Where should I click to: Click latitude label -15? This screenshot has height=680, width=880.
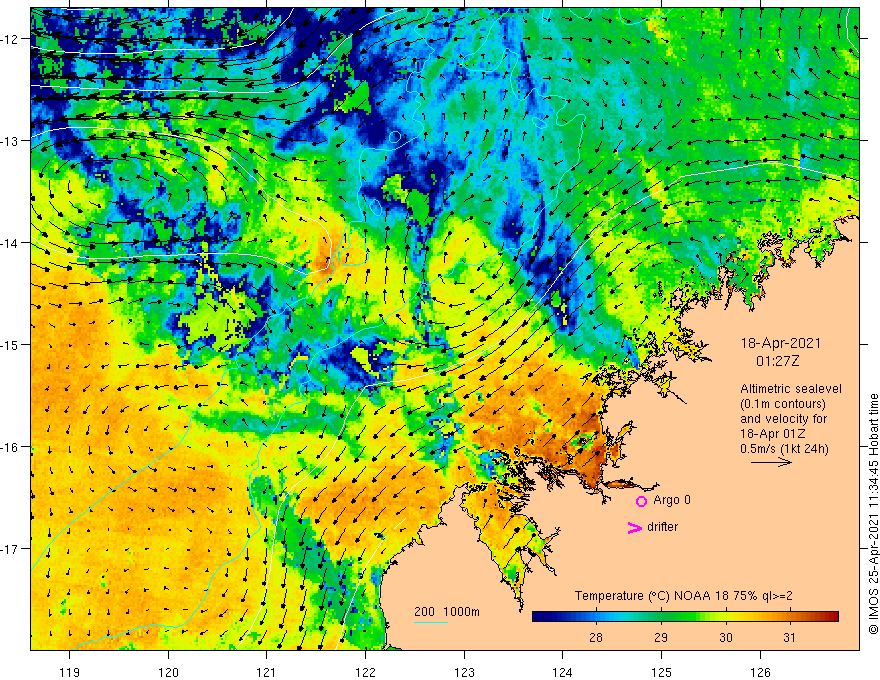point(10,344)
